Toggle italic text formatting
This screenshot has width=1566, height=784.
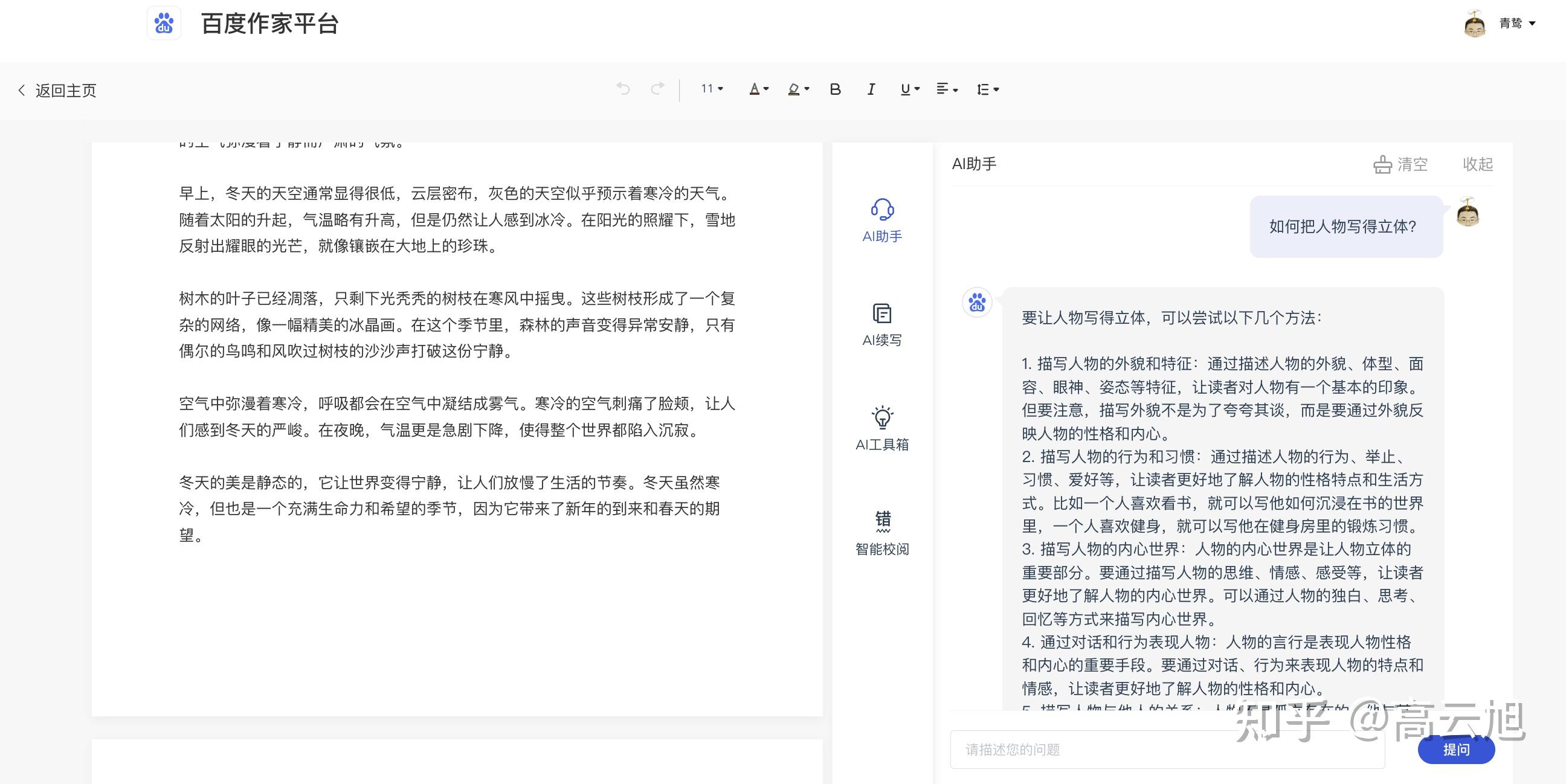(x=871, y=89)
